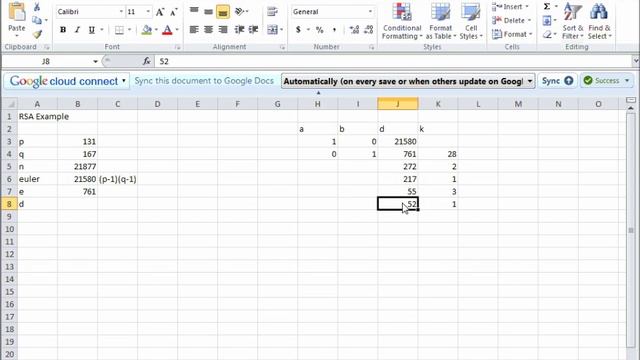Select column J header

(398, 104)
